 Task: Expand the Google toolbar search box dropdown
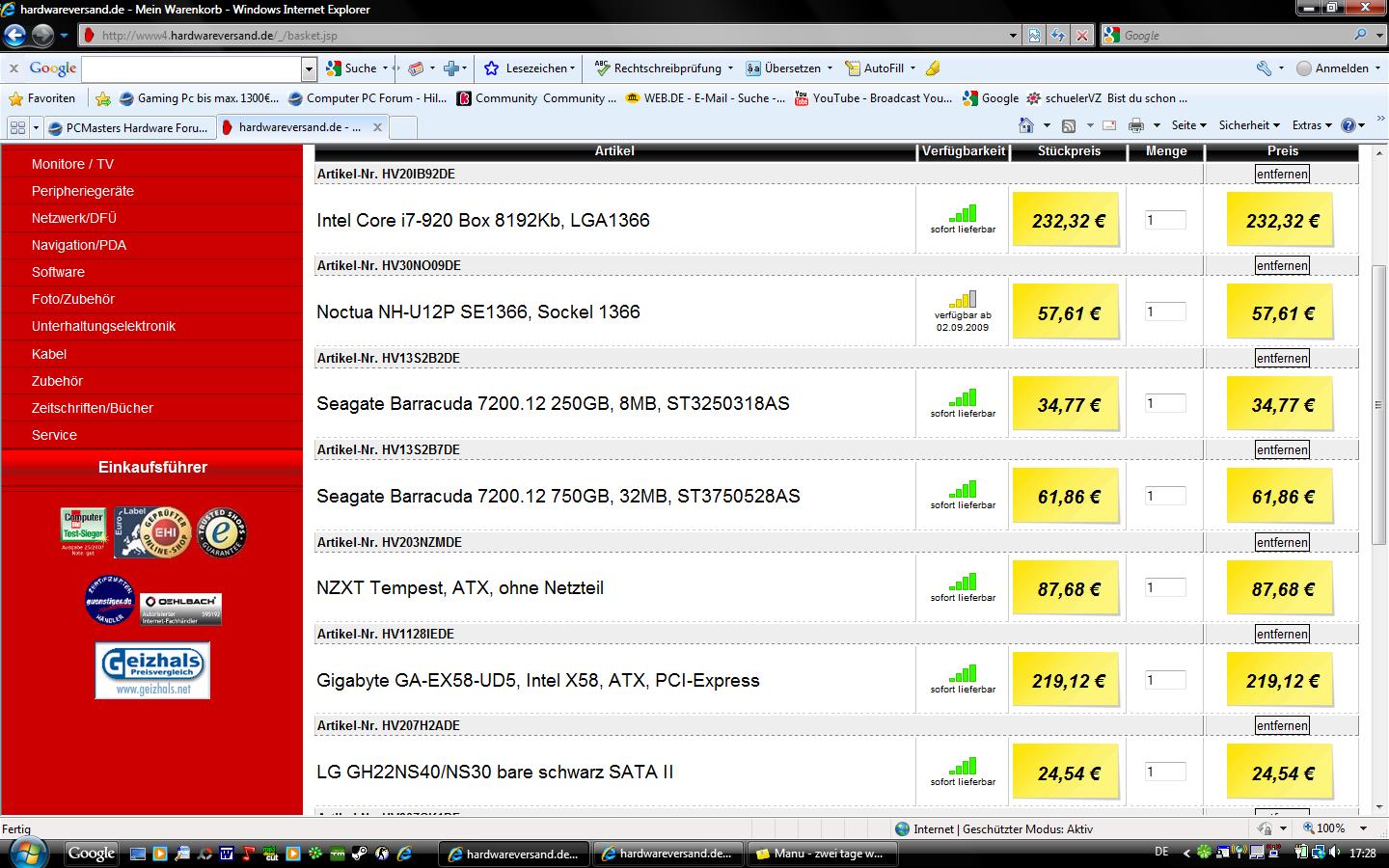309,68
